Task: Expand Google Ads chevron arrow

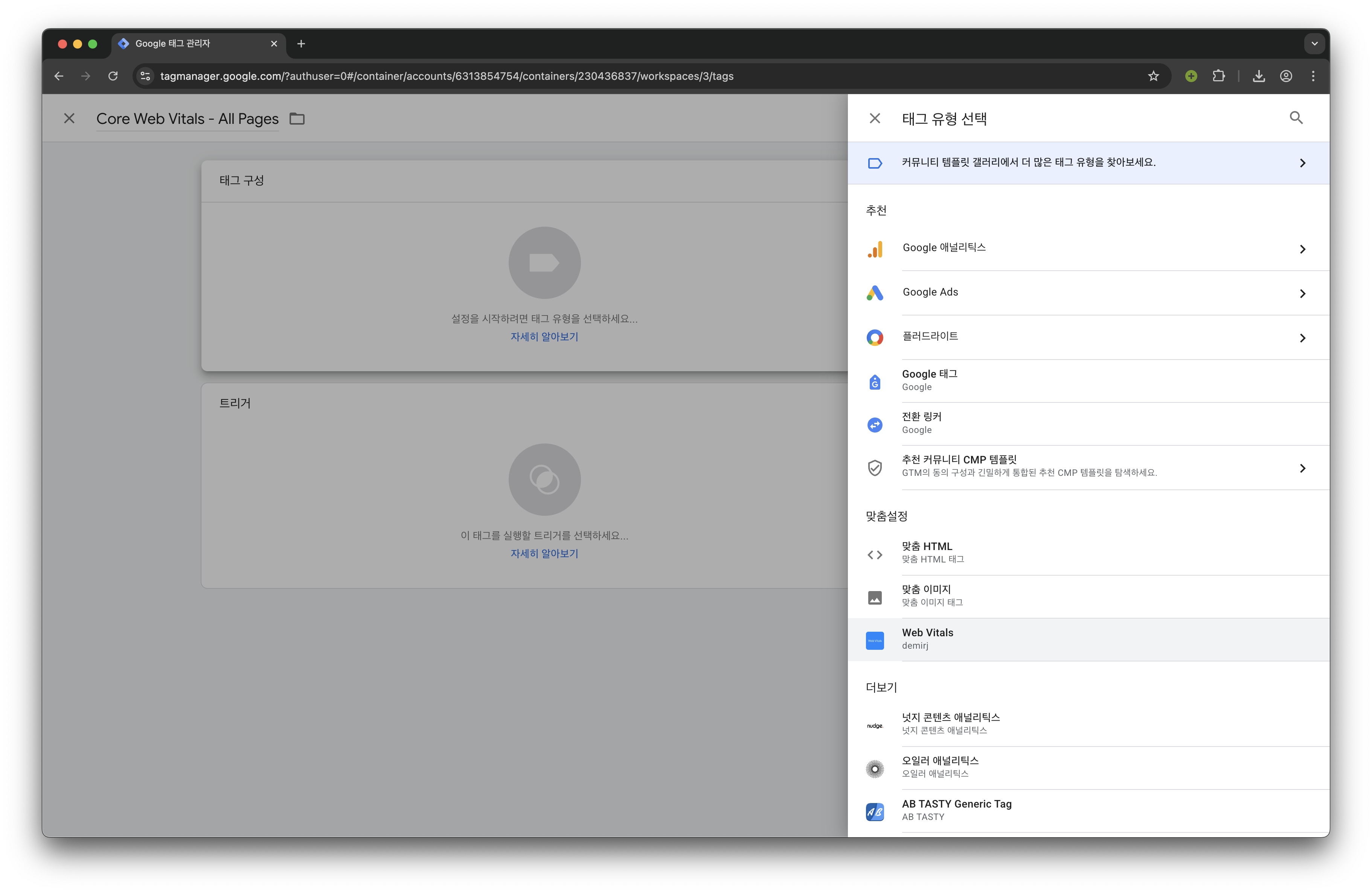Action: tap(1302, 293)
